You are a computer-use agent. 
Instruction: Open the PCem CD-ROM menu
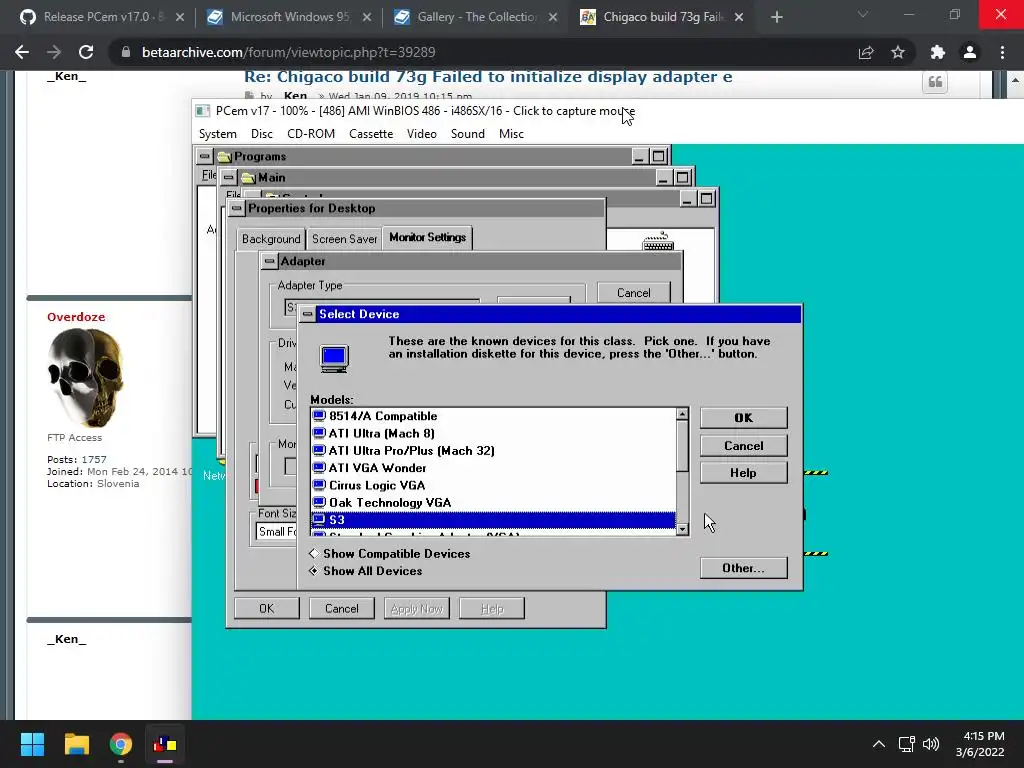pos(311,134)
